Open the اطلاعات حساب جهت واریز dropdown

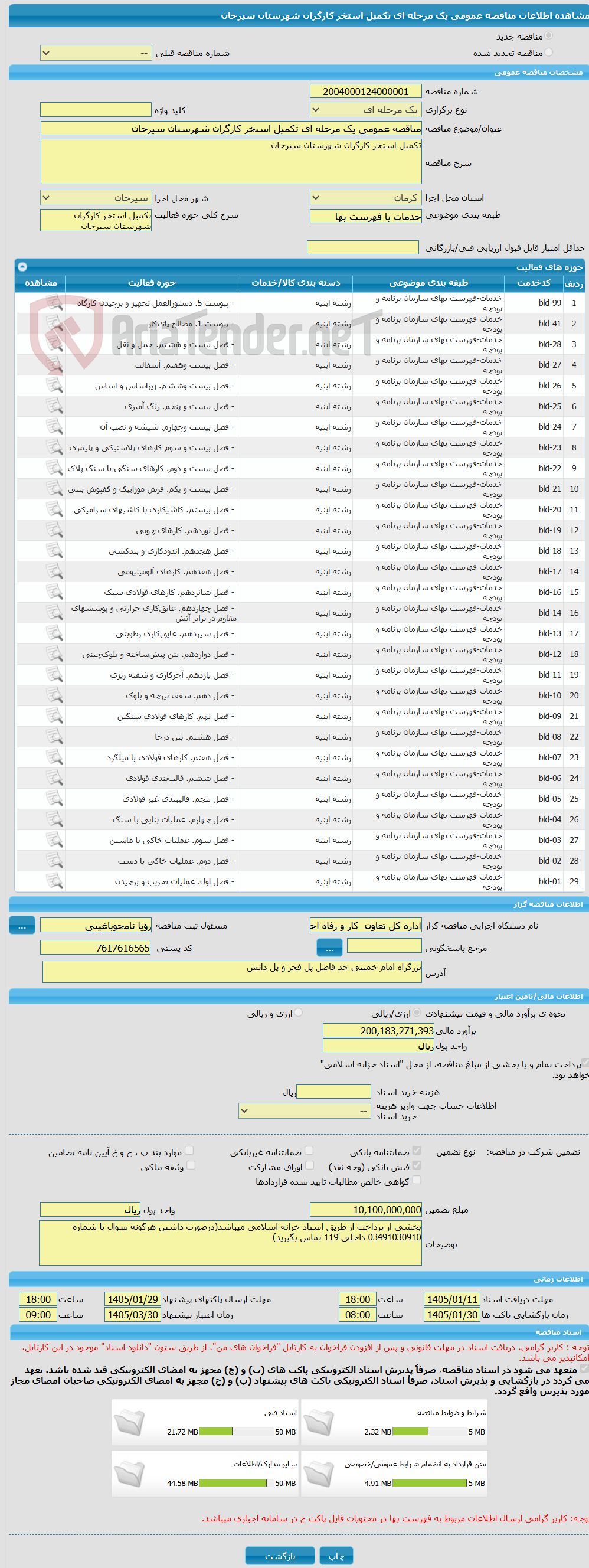click(x=305, y=1111)
